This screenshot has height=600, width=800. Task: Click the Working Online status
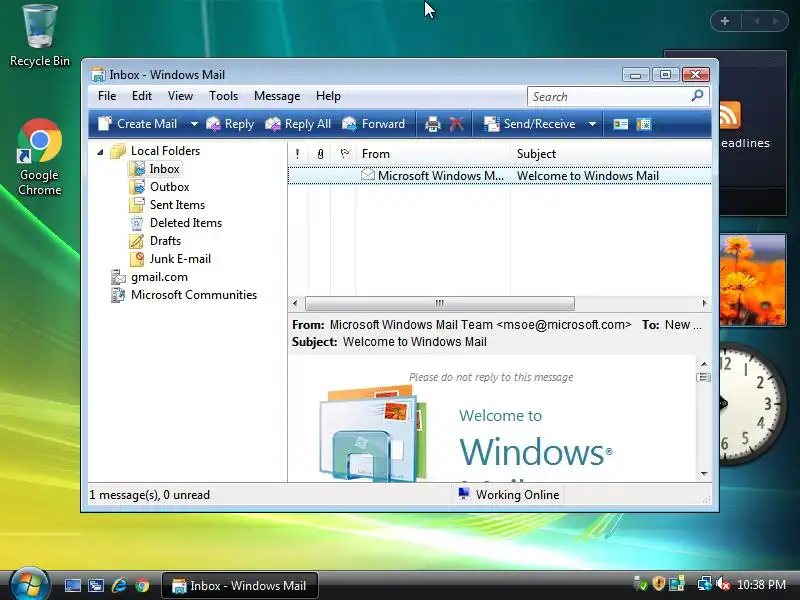[509, 495]
